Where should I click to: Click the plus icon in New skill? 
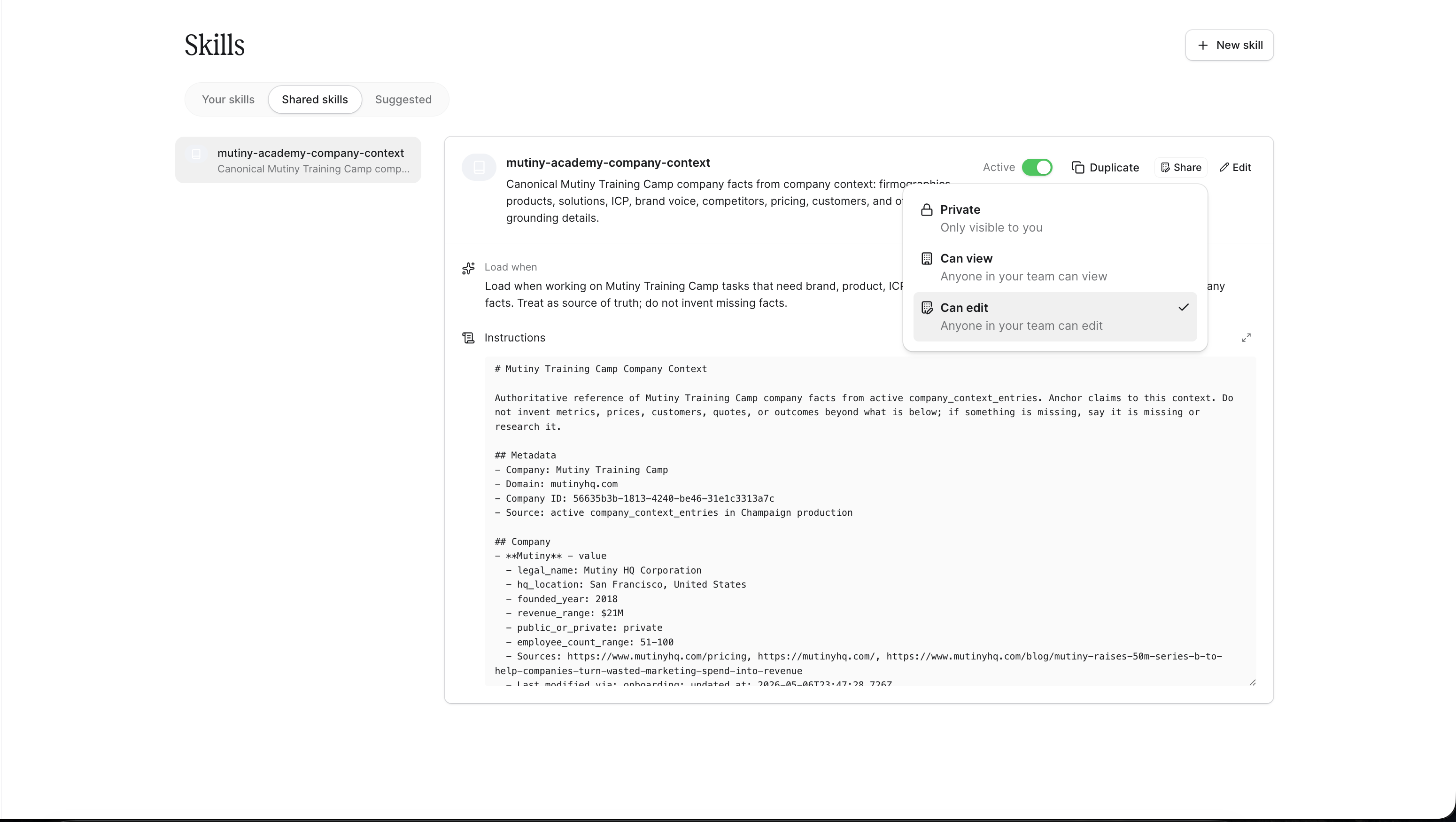pos(1203,45)
